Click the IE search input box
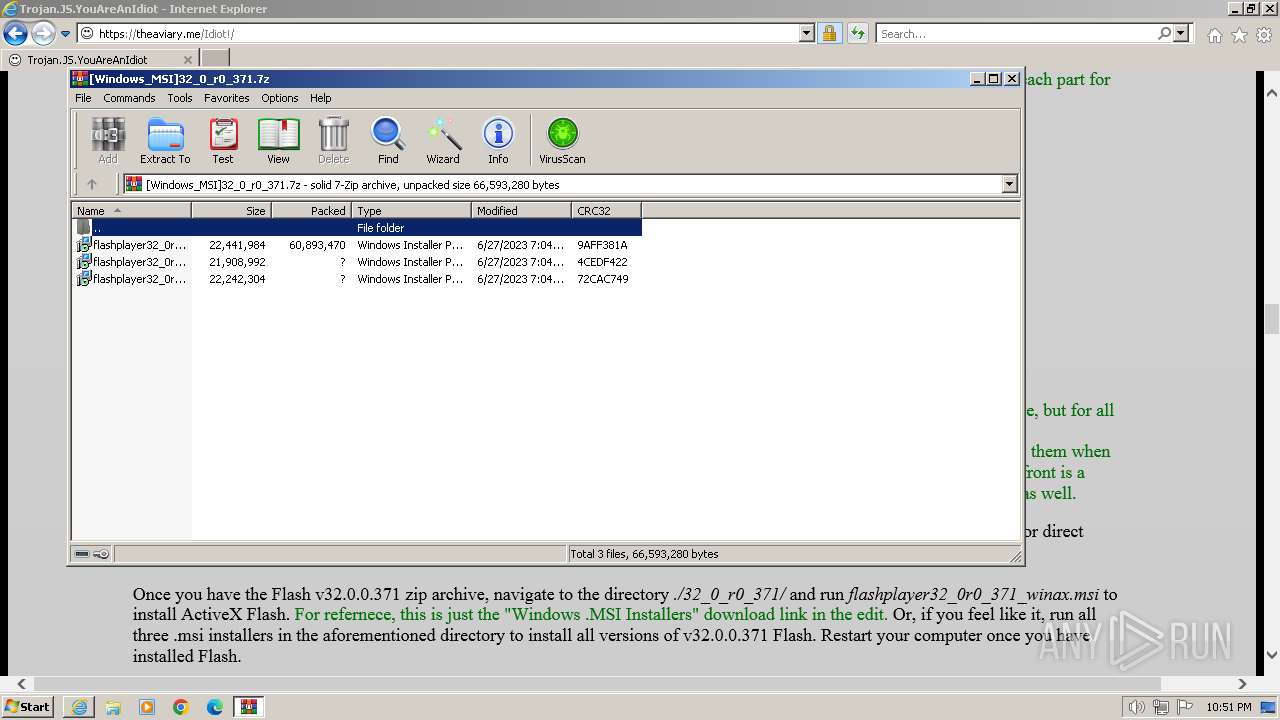Screen dimensions: 1280x720 coord(1017,34)
